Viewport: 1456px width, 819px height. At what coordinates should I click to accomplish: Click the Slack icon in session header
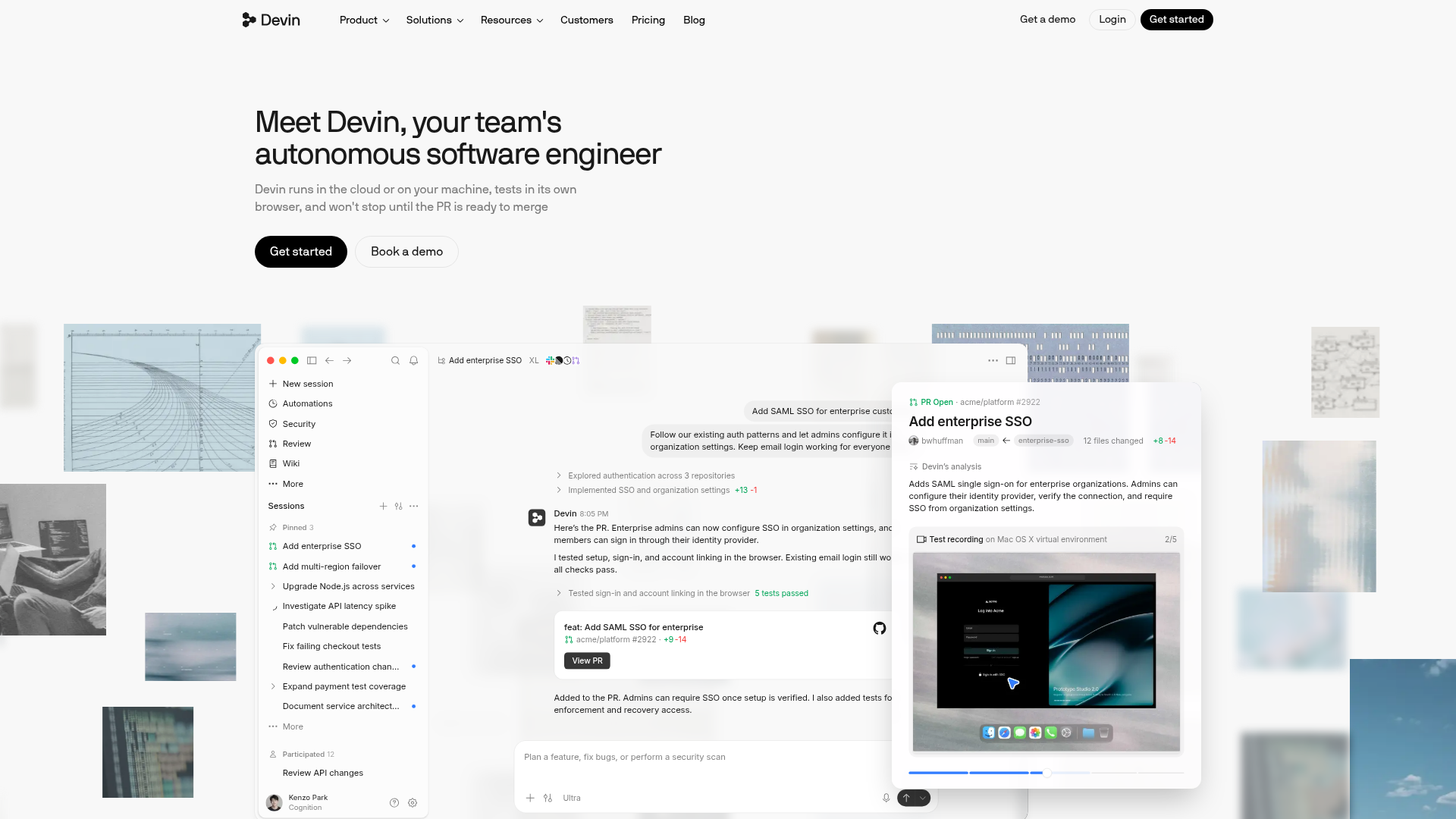coord(550,361)
